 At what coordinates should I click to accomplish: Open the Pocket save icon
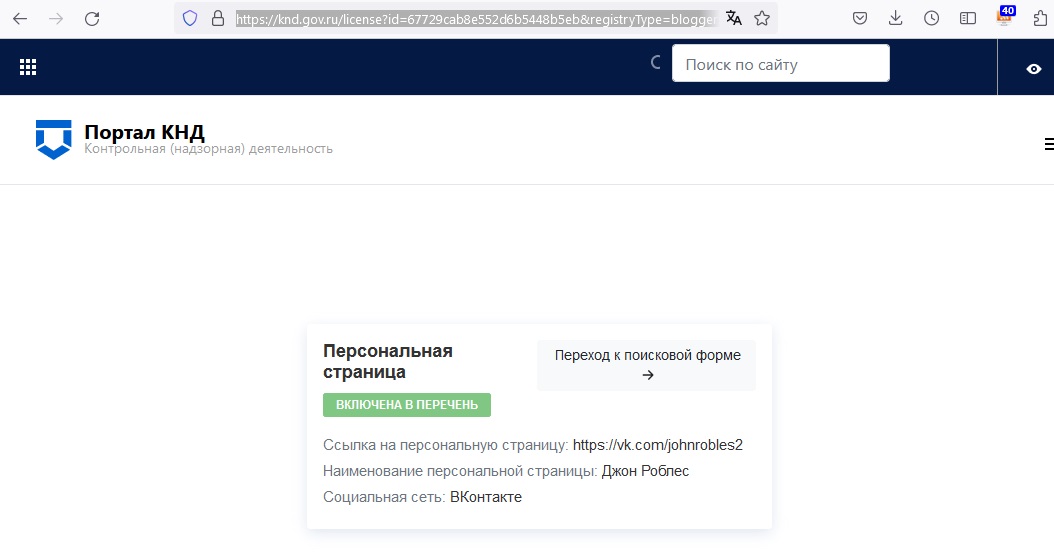860,18
